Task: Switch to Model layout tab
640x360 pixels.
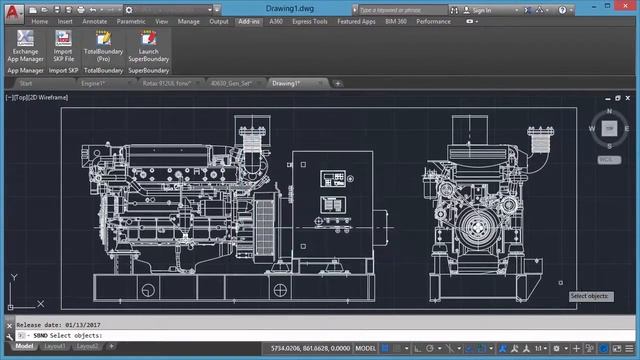Action: 24,347
